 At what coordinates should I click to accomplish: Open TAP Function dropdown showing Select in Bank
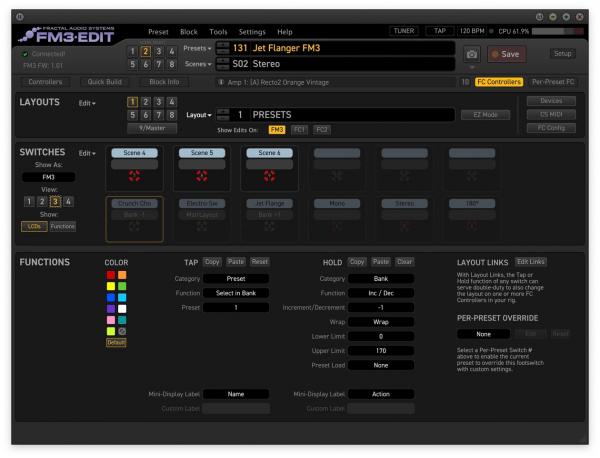point(236,293)
